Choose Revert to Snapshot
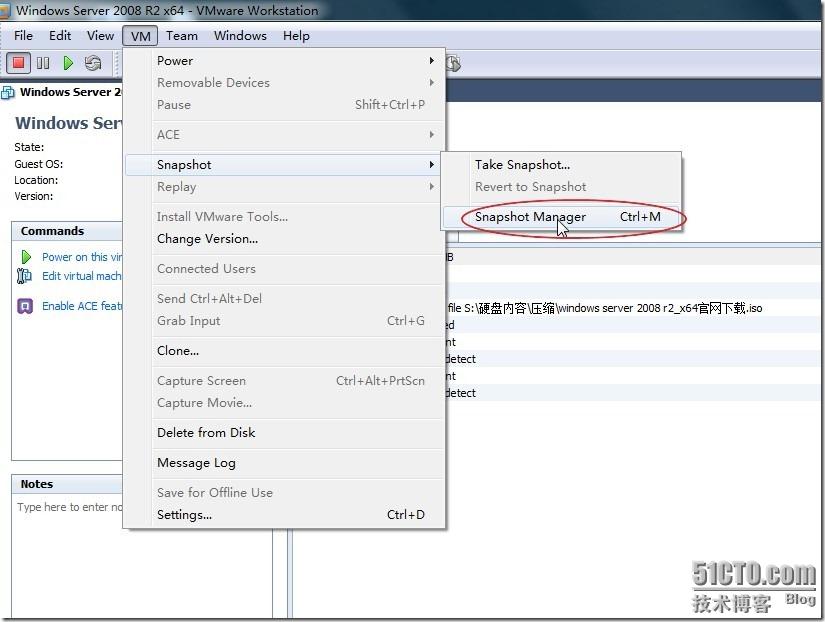The width and height of the screenshot is (825, 622). [x=561, y=187]
